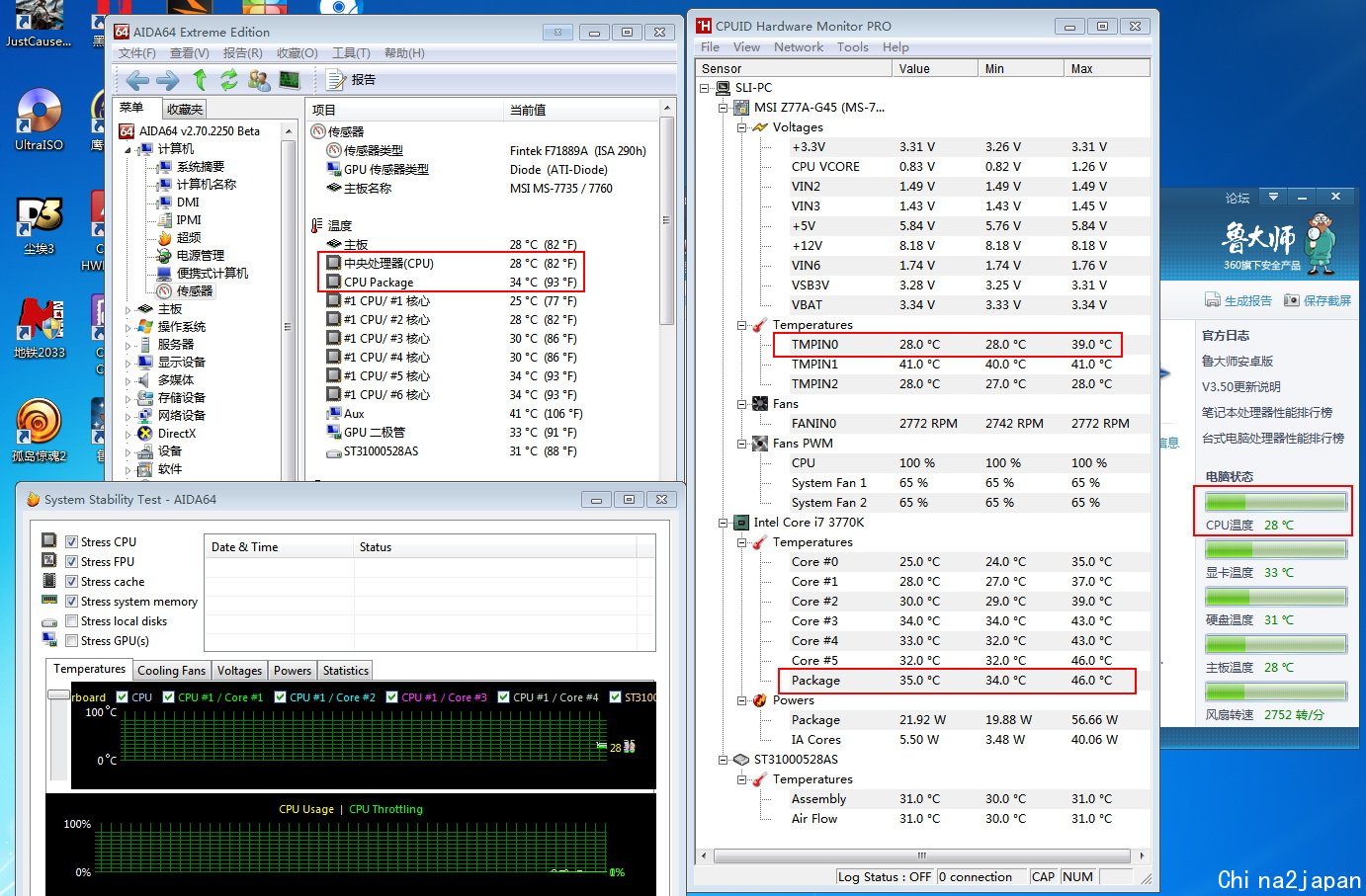Toggle the CPU graph legend checkbox
This screenshot has width=1366, height=896.
[x=123, y=697]
